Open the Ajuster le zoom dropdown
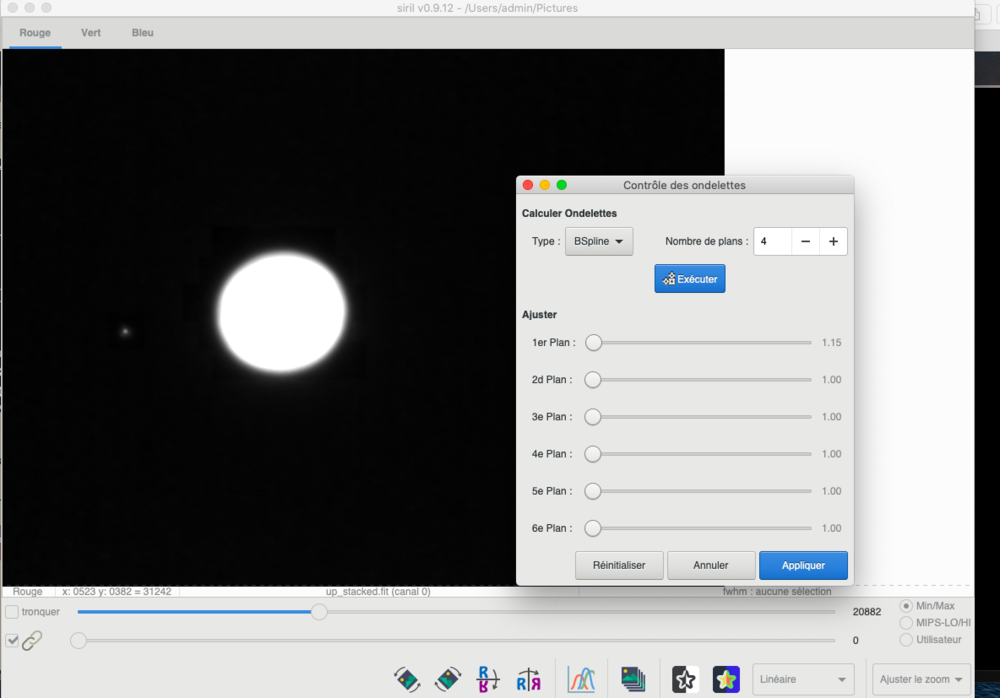This screenshot has width=1000, height=698. [920, 679]
